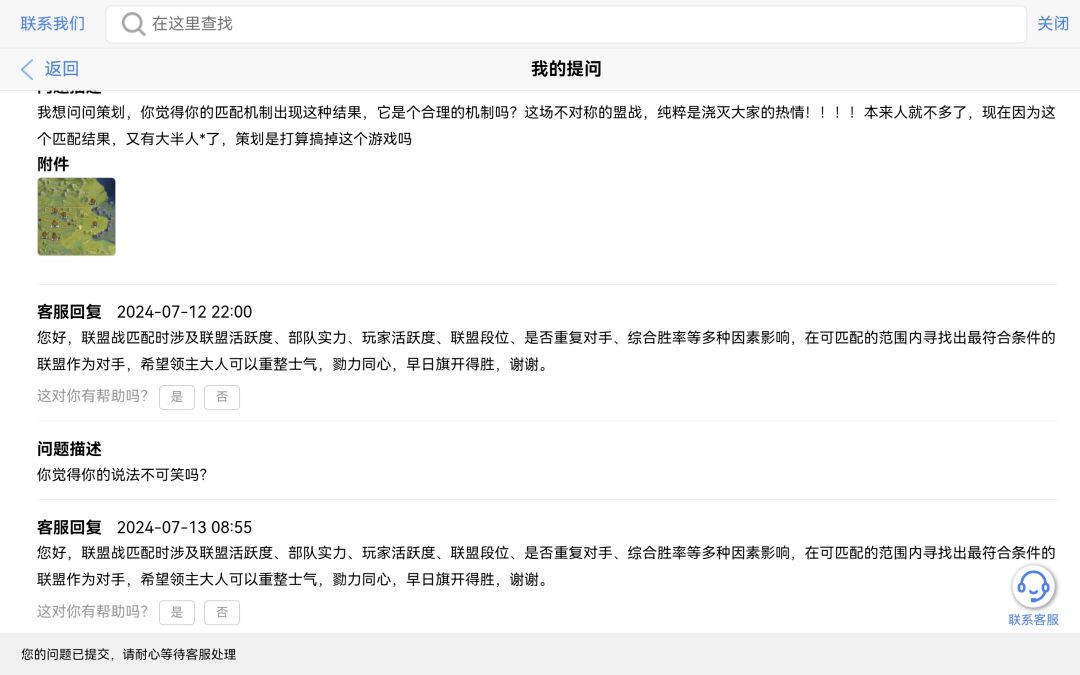Select the 客服回复 2024-07-12 22:00 header
1080x675 pixels.
pos(145,312)
